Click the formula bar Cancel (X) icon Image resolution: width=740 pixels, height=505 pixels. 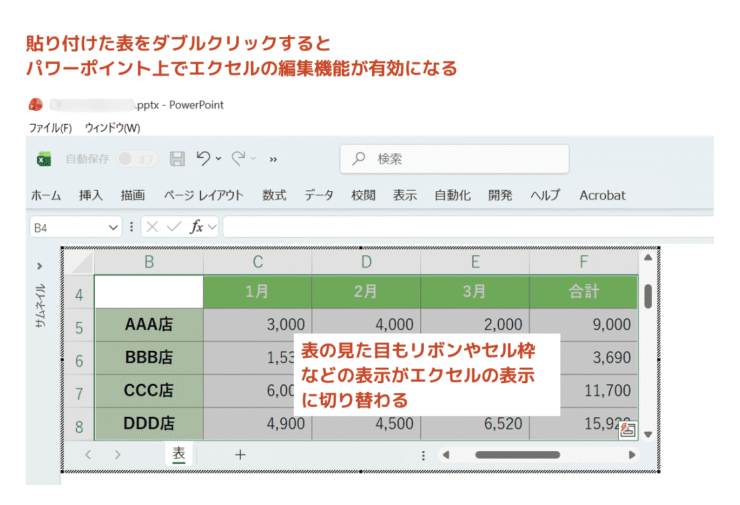[152, 227]
